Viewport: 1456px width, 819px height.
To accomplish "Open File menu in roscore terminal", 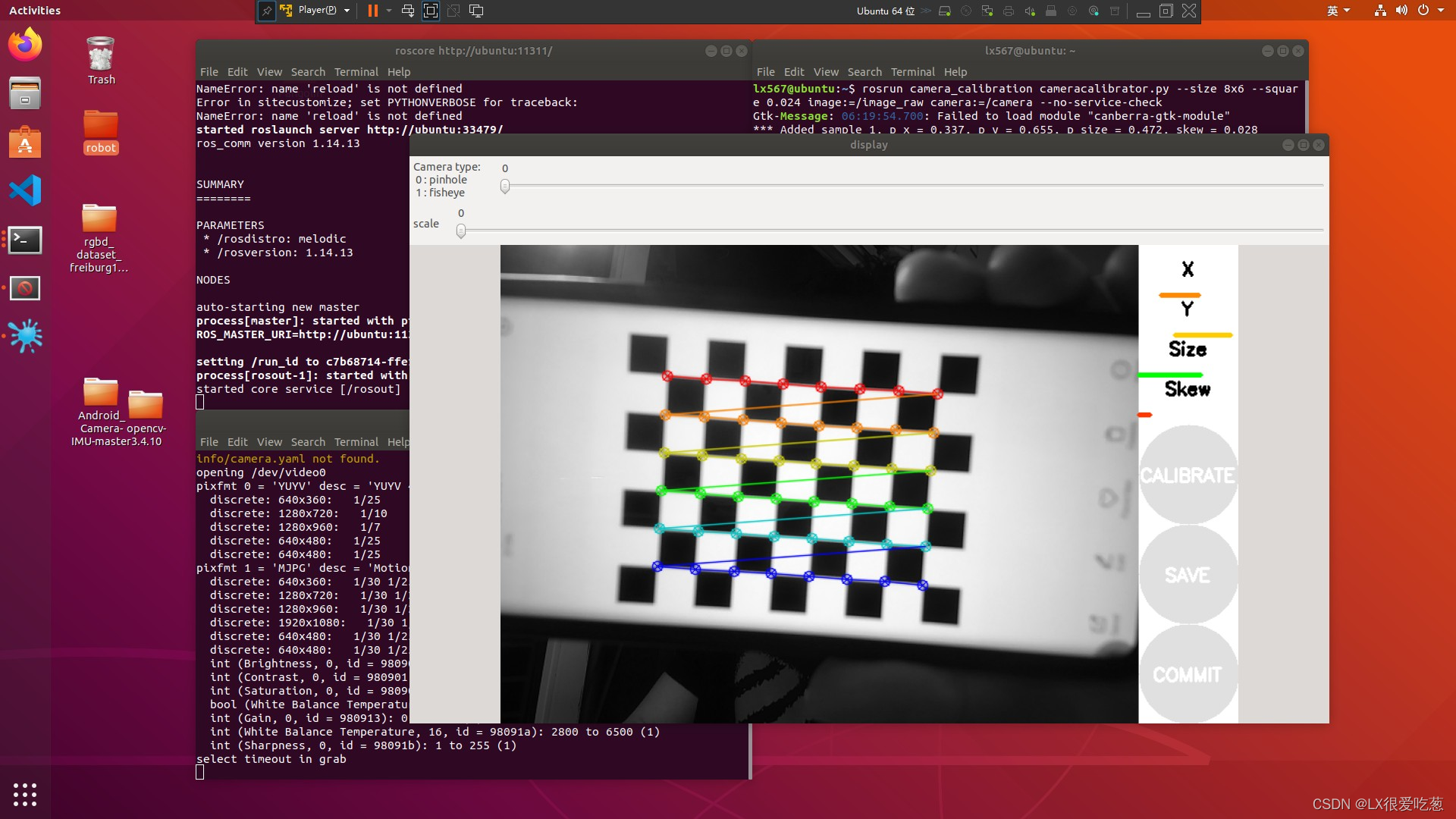I will (x=209, y=72).
